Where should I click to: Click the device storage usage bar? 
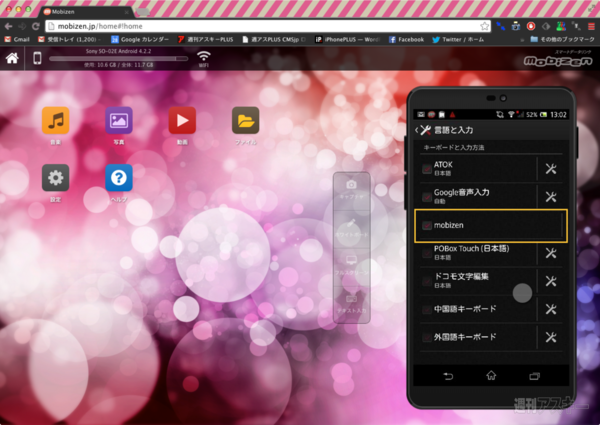pos(119,59)
